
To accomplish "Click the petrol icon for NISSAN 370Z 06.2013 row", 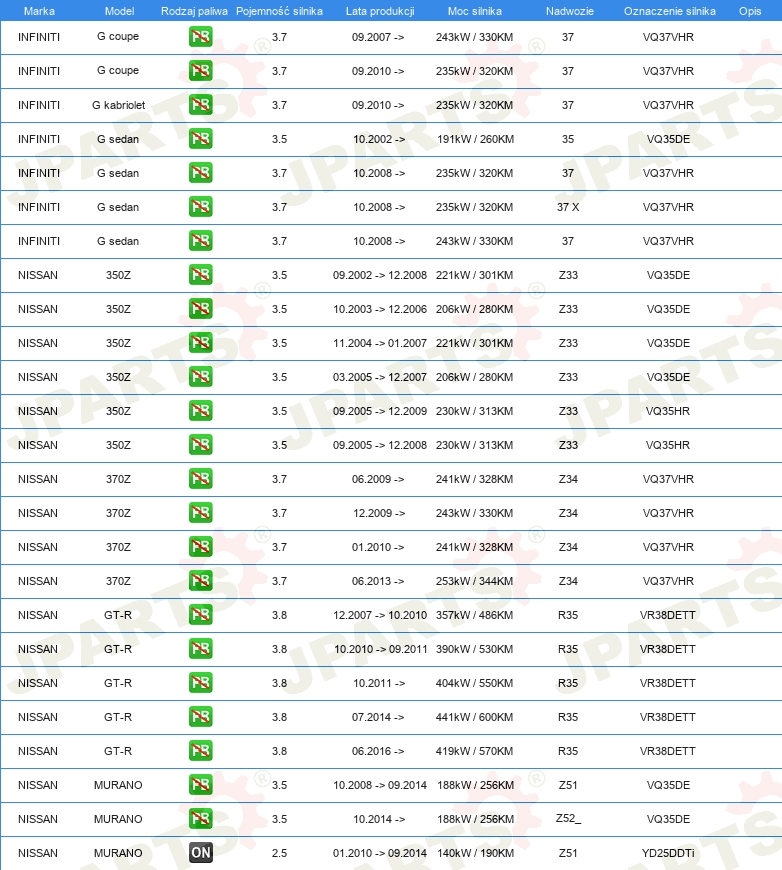I will tap(200, 581).
